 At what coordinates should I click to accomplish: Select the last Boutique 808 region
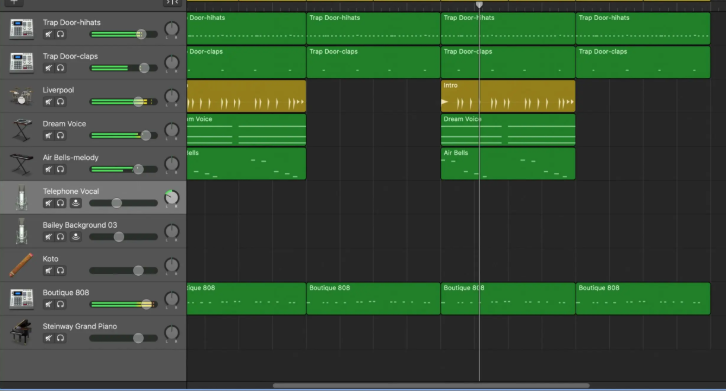pos(643,298)
